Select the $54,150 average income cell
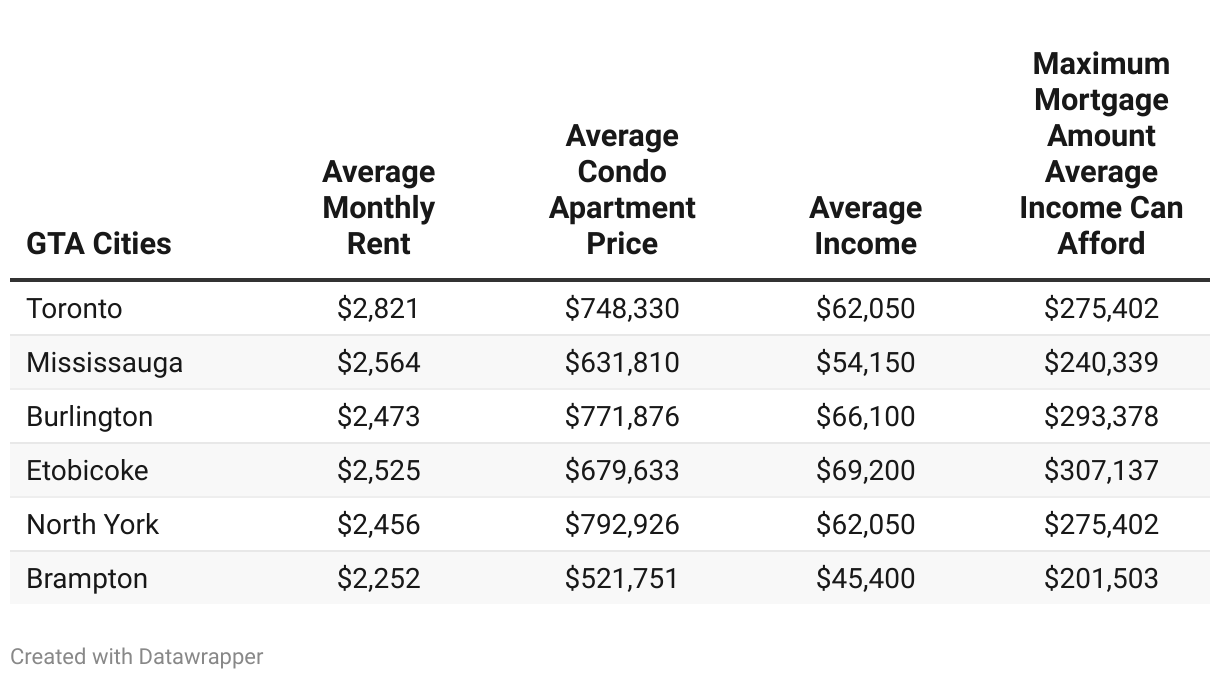1220x680 pixels. (x=865, y=362)
